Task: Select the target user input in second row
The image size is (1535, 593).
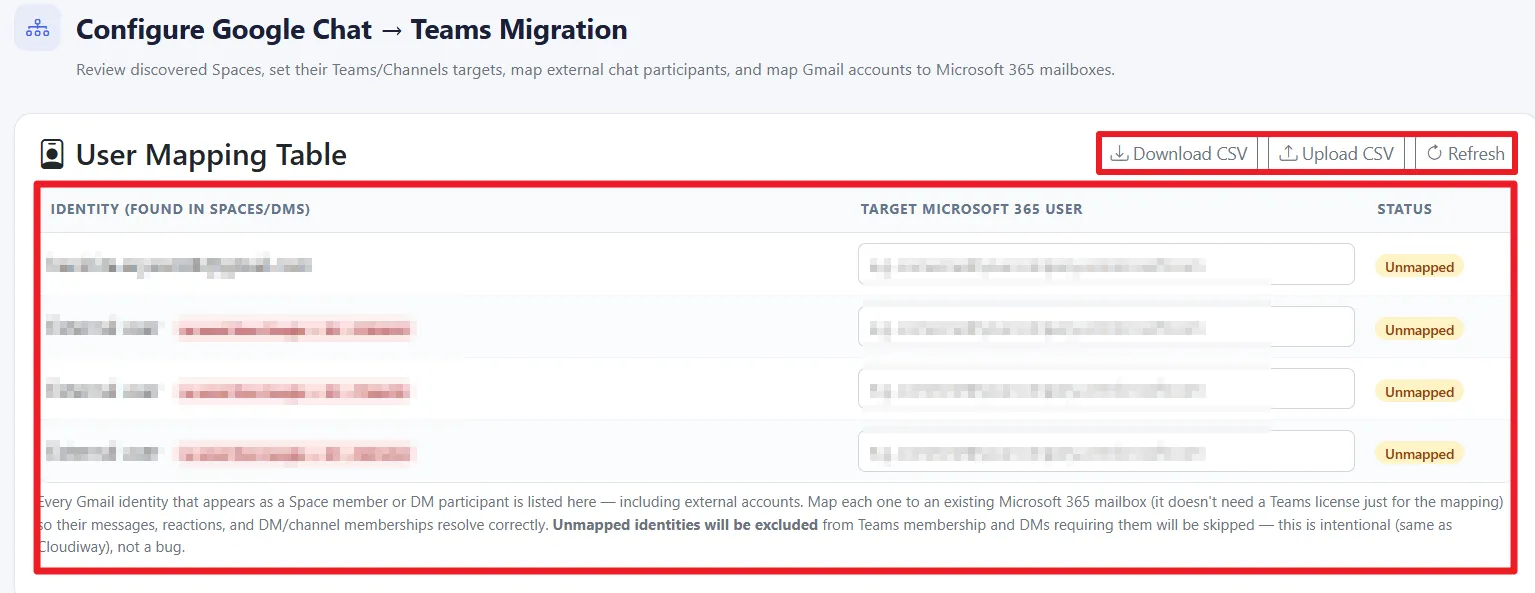Action: point(1106,327)
